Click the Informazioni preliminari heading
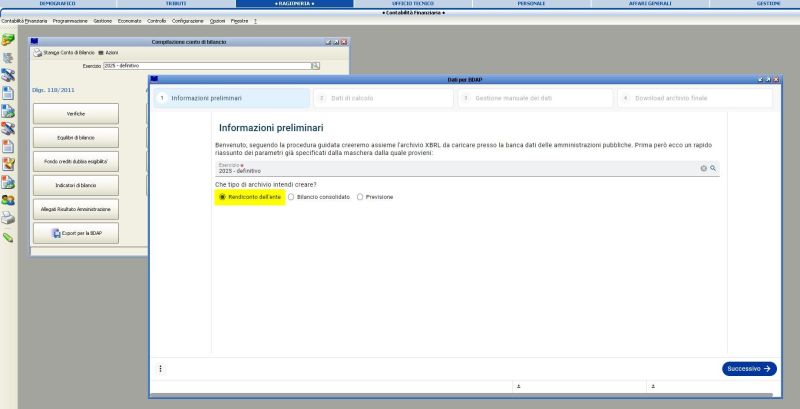Viewport: 800px width, 409px height. [x=271, y=127]
